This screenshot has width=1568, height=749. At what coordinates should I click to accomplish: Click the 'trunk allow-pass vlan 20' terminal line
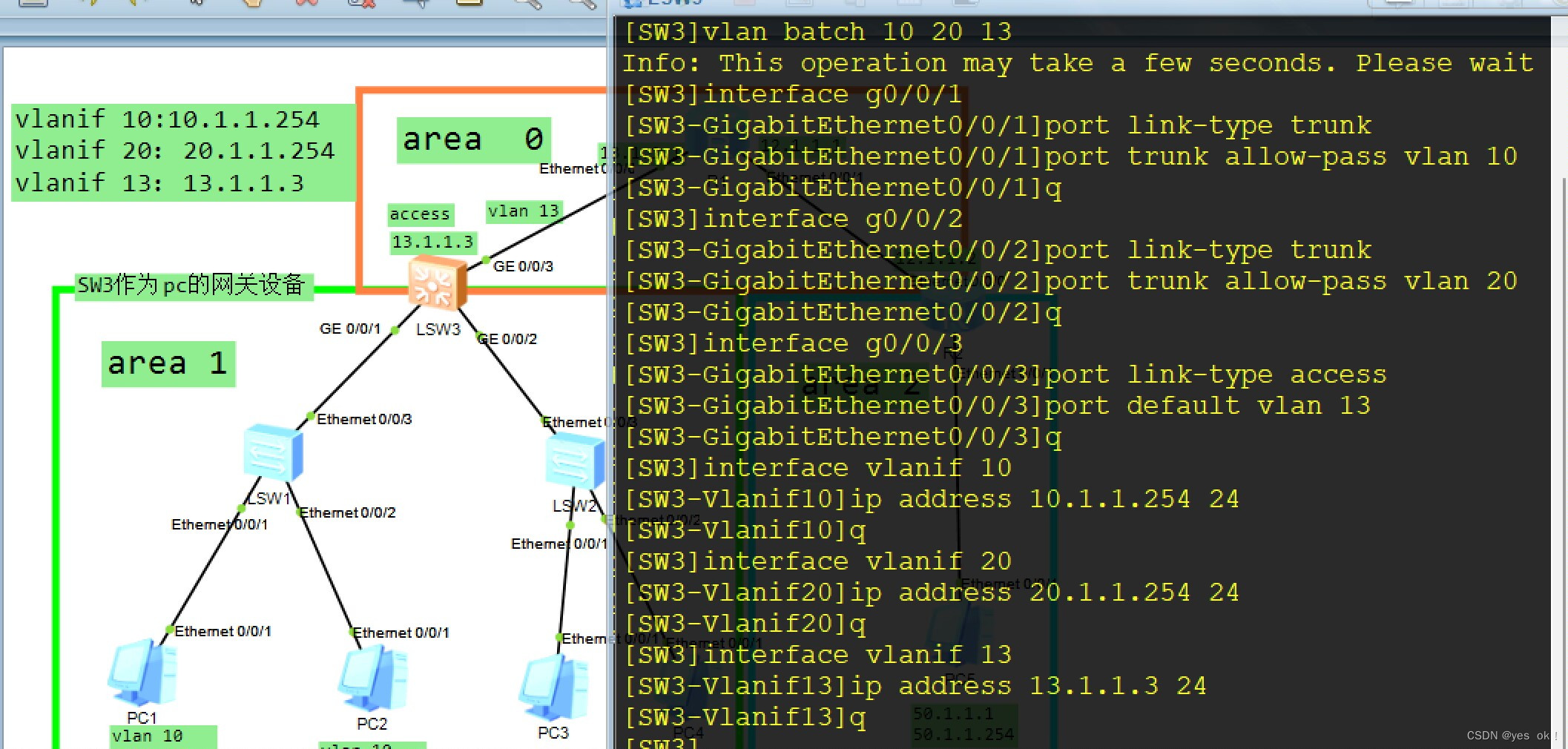(x=1070, y=281)
